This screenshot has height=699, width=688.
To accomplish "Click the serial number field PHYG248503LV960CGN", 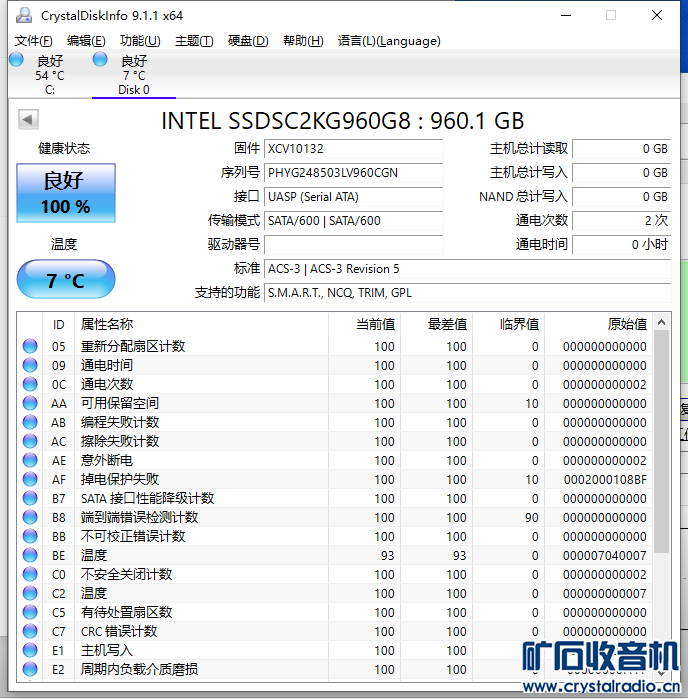I will pyautogui.click(x=353, y=173).
